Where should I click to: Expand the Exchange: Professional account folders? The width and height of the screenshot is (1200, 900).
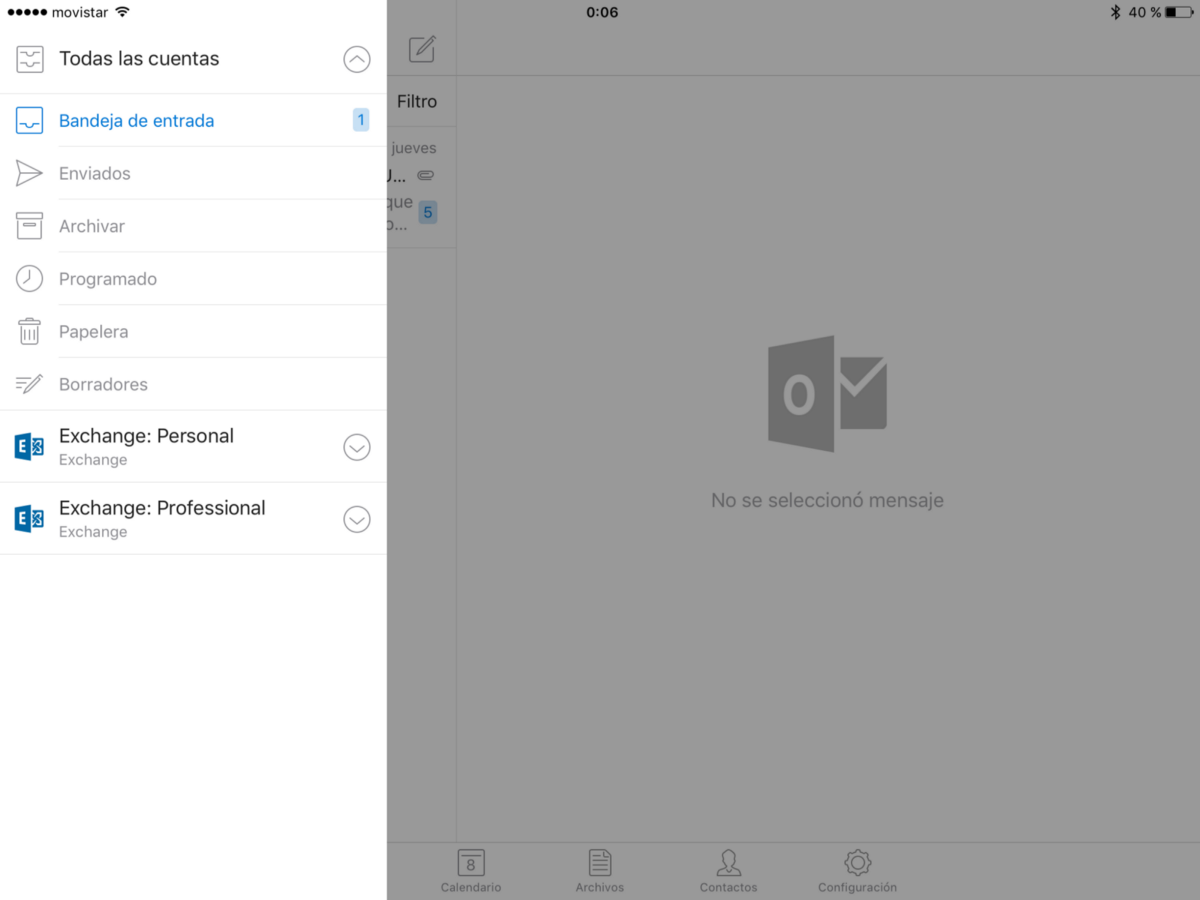tap(357, 519)
